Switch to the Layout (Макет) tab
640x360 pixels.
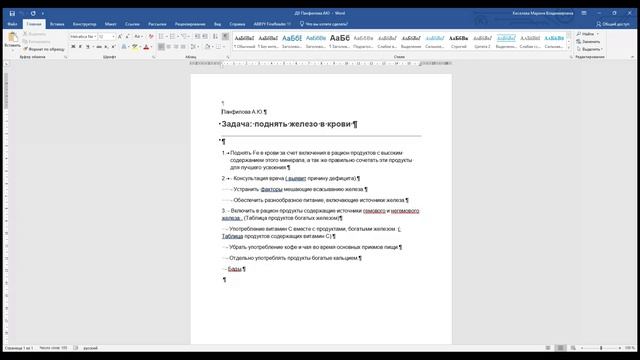coord(111,24)
